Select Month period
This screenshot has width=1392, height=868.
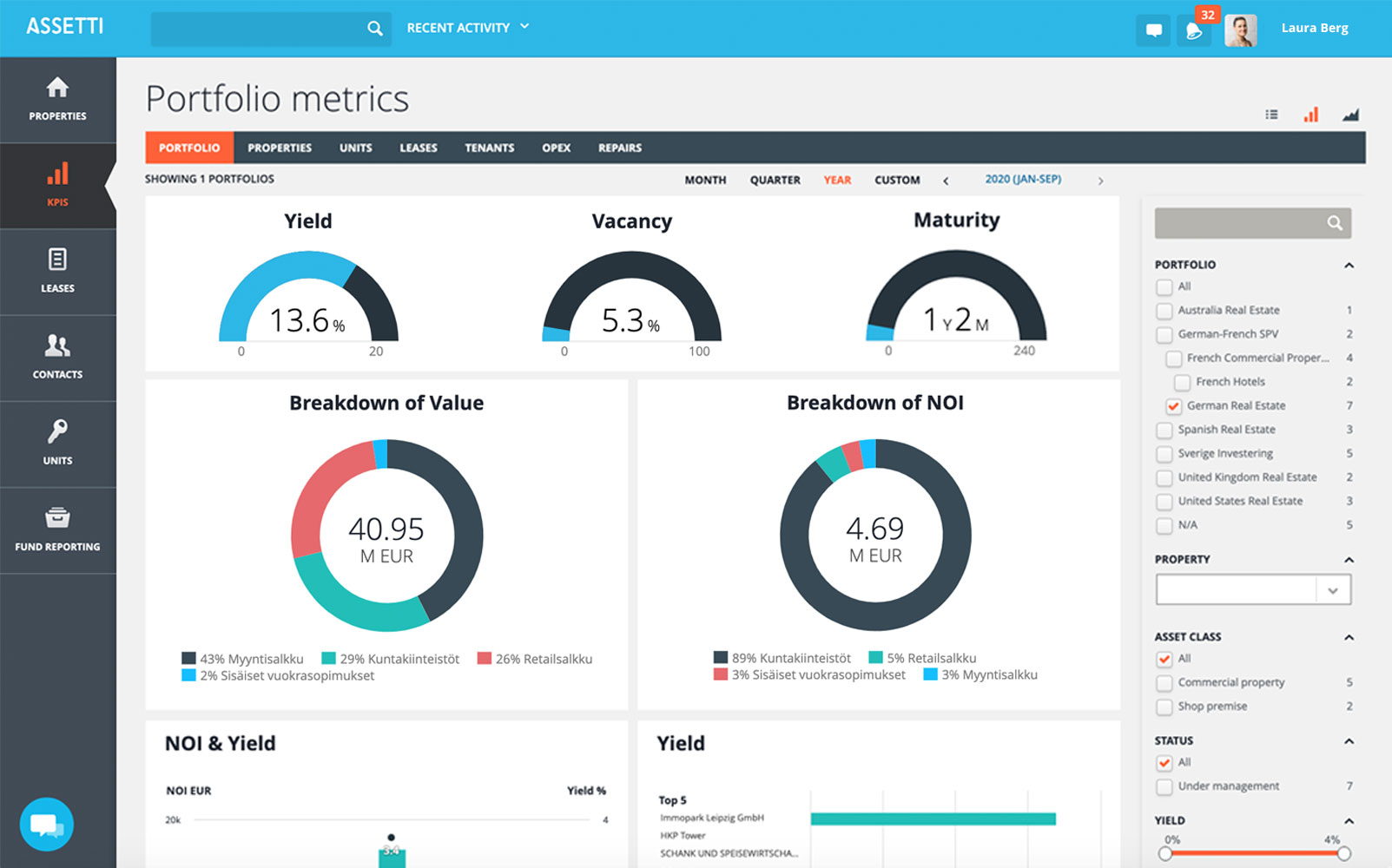click(705, 181)
